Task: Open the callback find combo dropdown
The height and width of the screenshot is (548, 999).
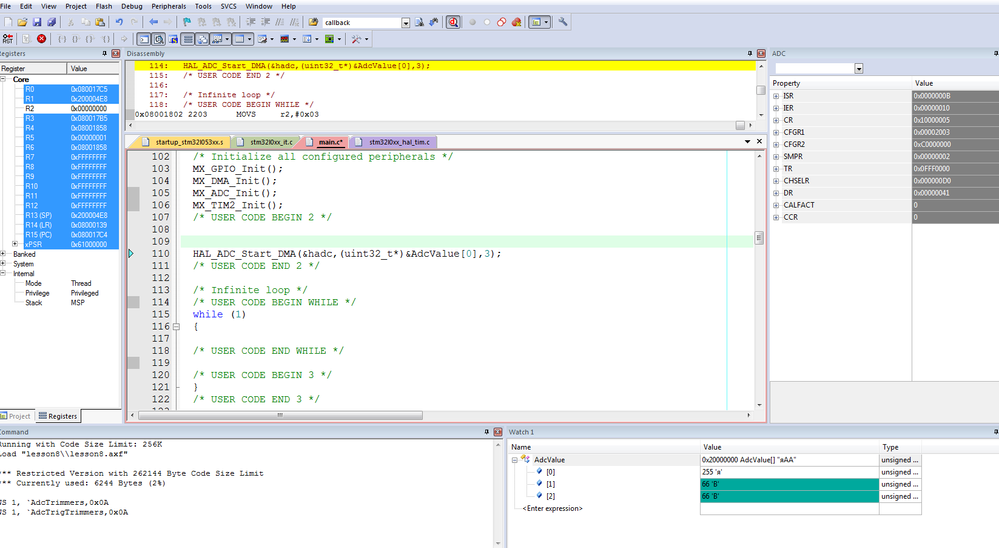Action: click(x=405, y=22)
